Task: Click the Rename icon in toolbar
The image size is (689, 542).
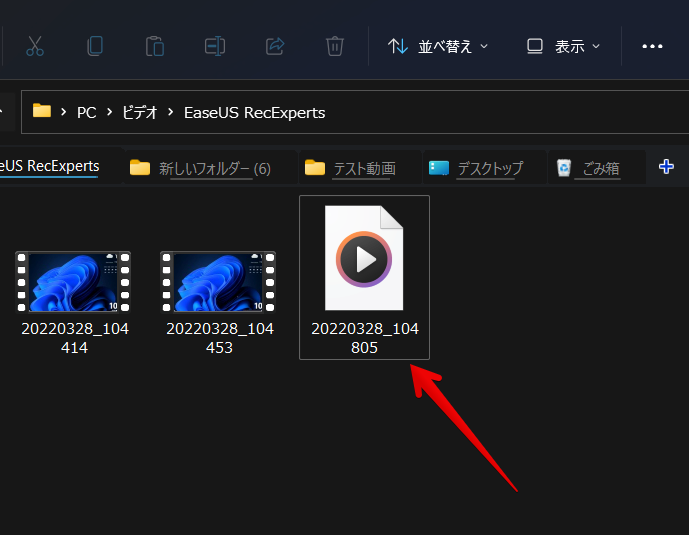Action: coord(215,46)
